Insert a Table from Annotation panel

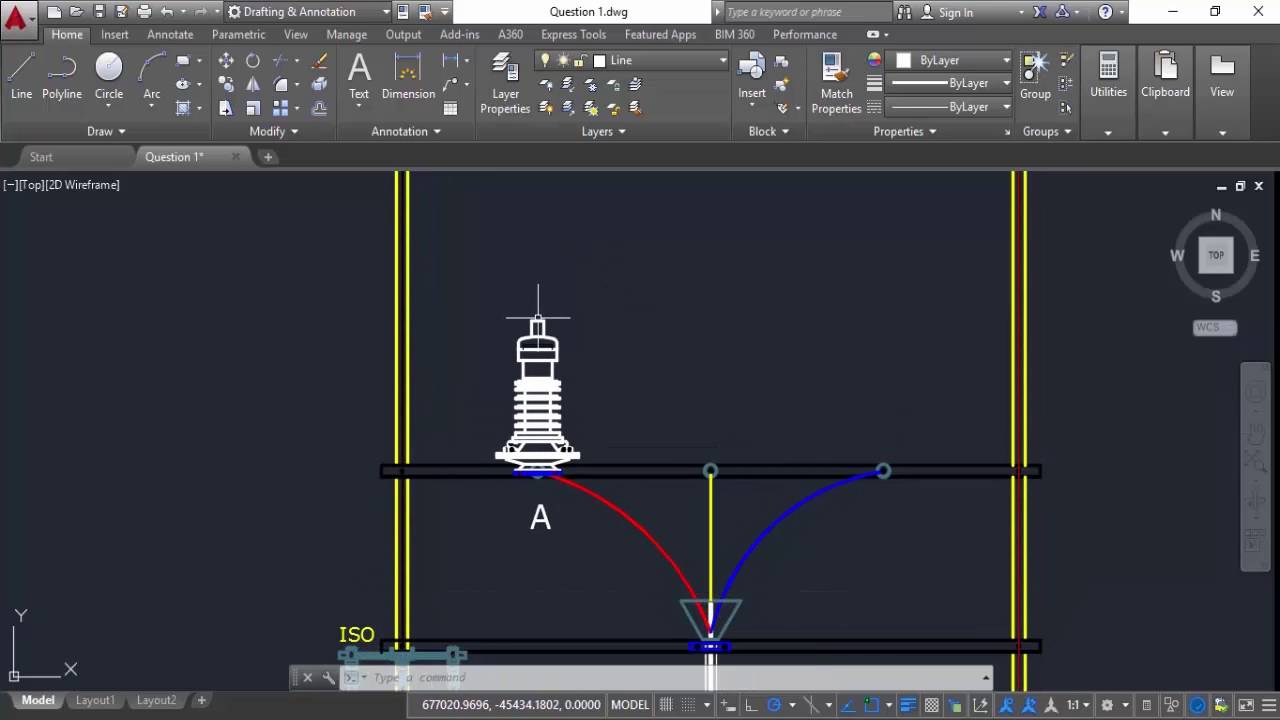click(x=451, y=108)
